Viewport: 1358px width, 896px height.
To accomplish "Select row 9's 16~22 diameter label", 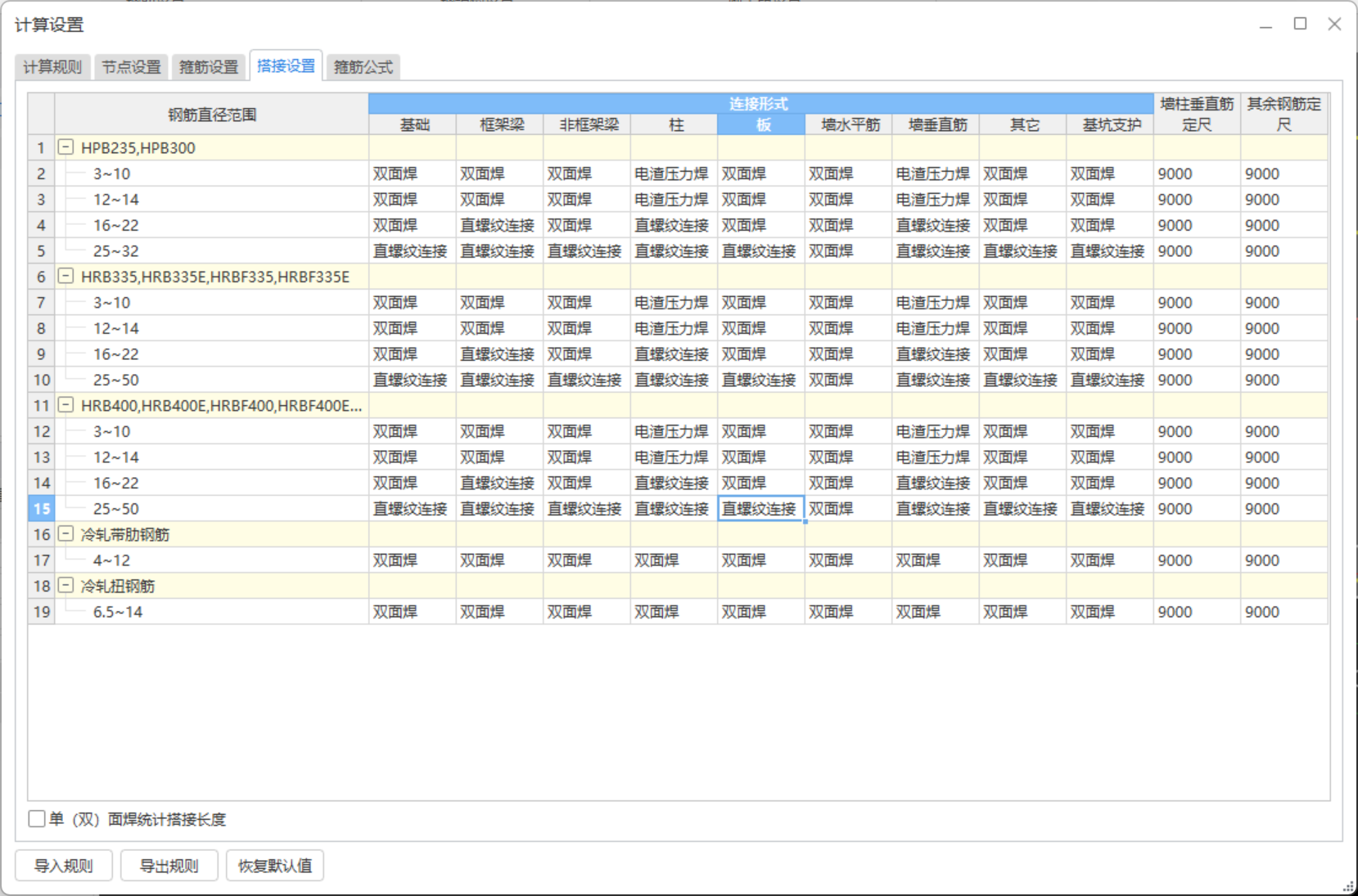I will coord(116,353).
